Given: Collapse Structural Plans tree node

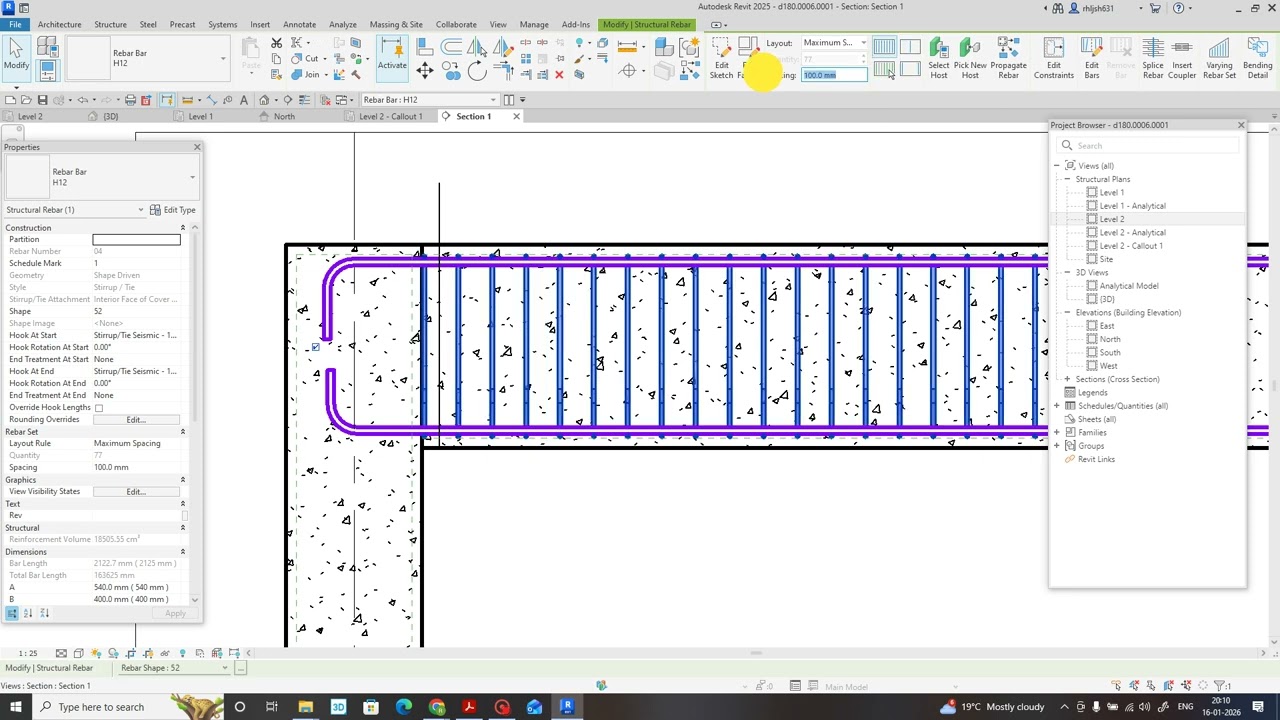Looking at the screenshot, I should click(x=1067, y=179).
